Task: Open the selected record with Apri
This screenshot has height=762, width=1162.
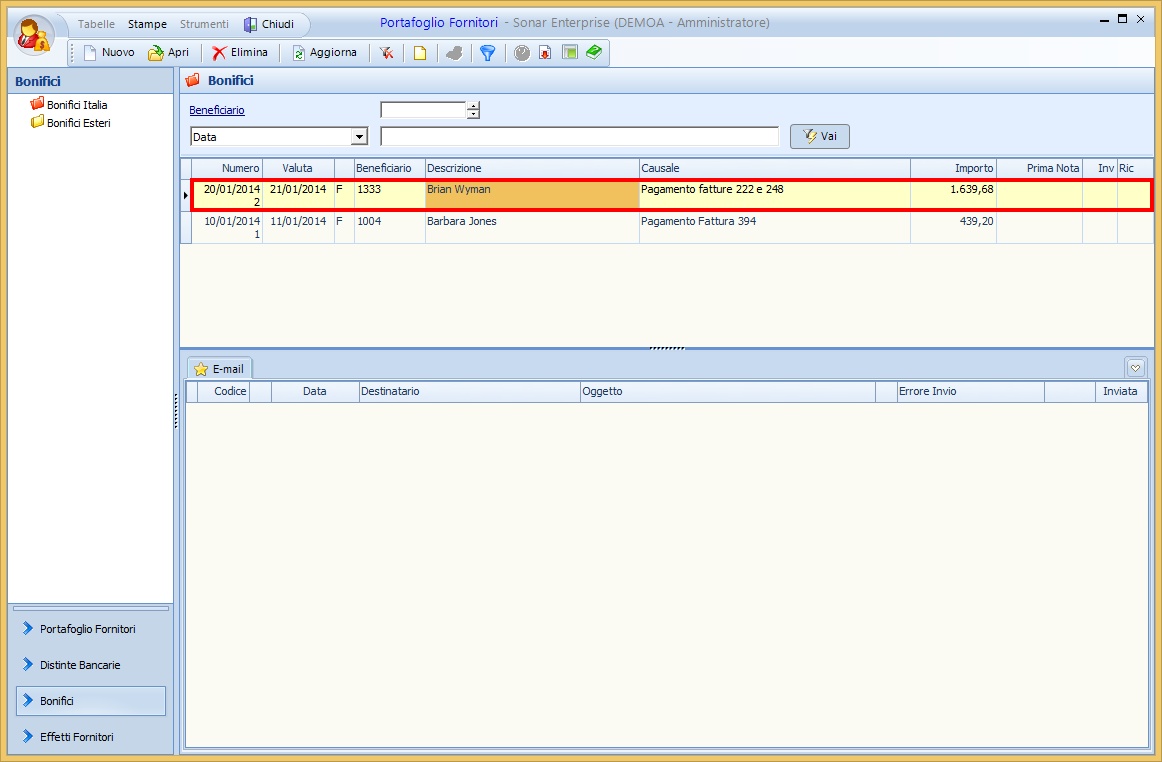Action: 168,53
